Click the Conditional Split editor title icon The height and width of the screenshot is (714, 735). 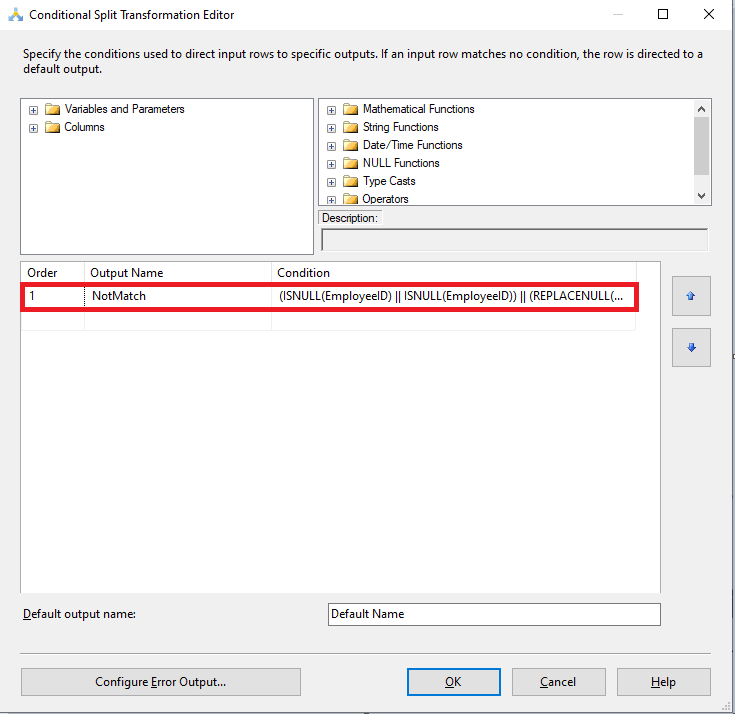point(15,15)
